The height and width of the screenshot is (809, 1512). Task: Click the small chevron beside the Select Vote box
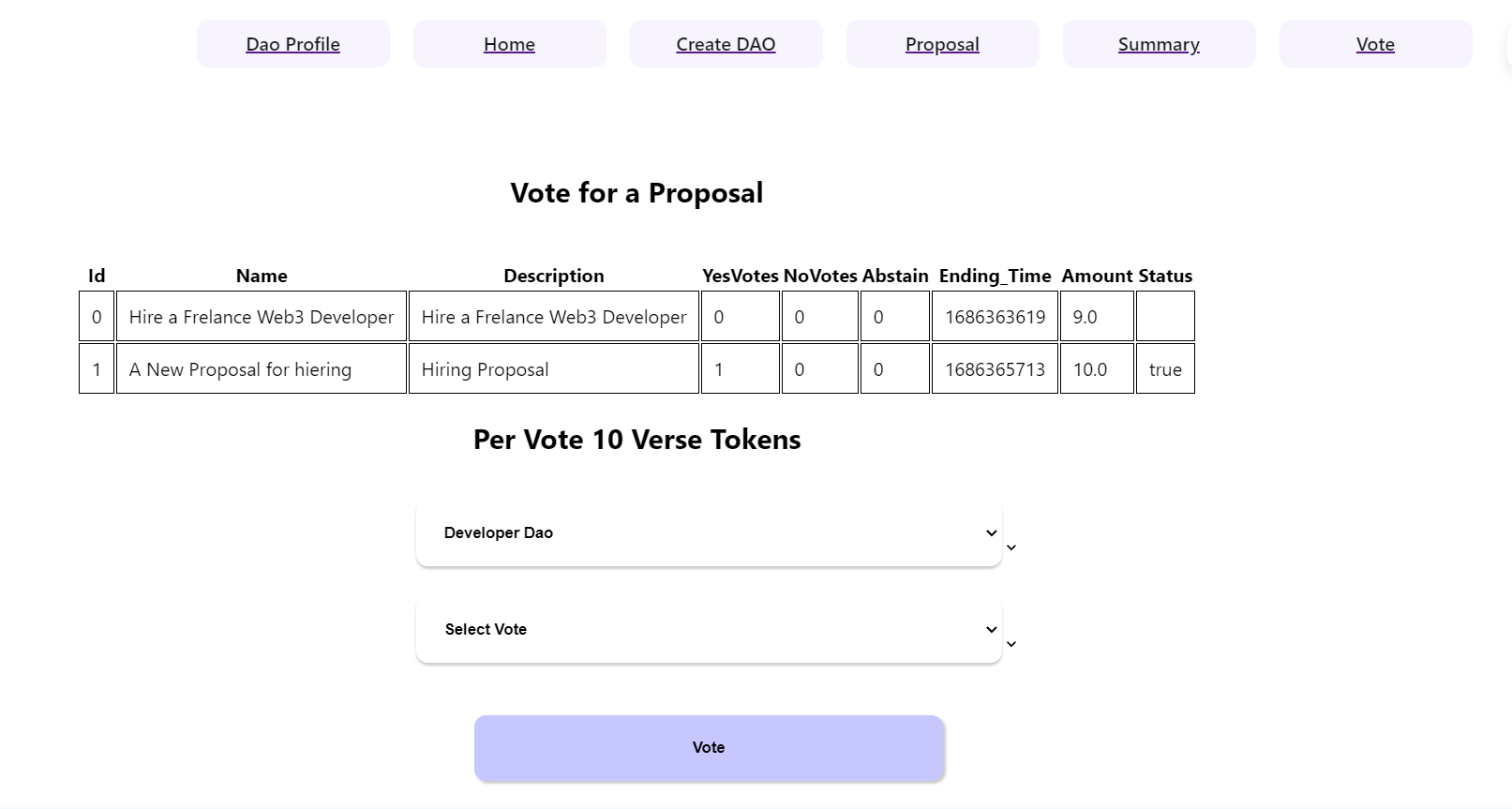tap(1011, 644)
